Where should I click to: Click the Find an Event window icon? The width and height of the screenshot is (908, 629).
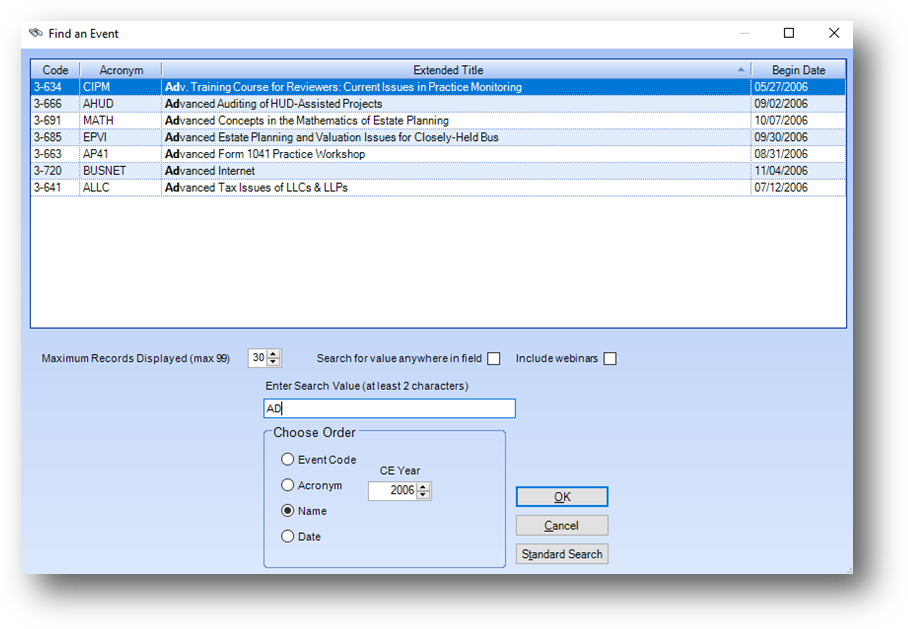coord(36,33)
